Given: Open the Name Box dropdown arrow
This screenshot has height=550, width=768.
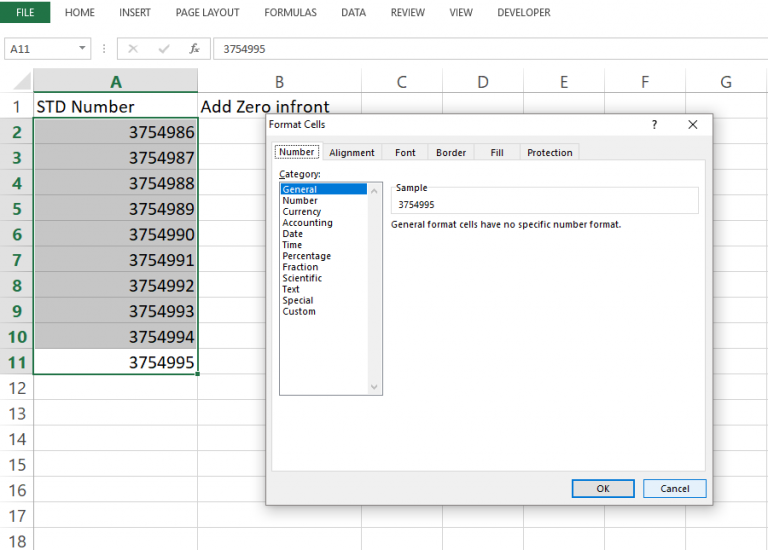Looking at the screenshot, I should (x=82, y=48).
